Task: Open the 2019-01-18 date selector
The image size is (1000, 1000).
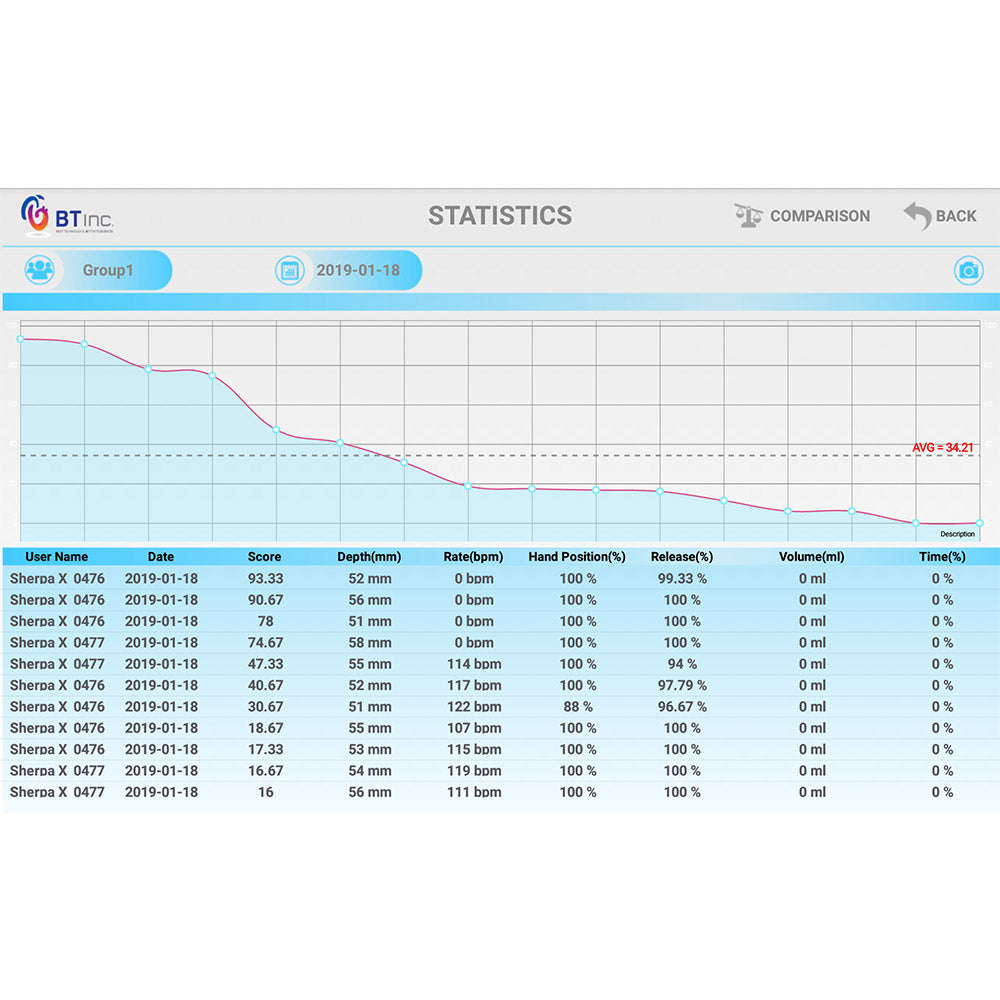Action: (358, 271)
